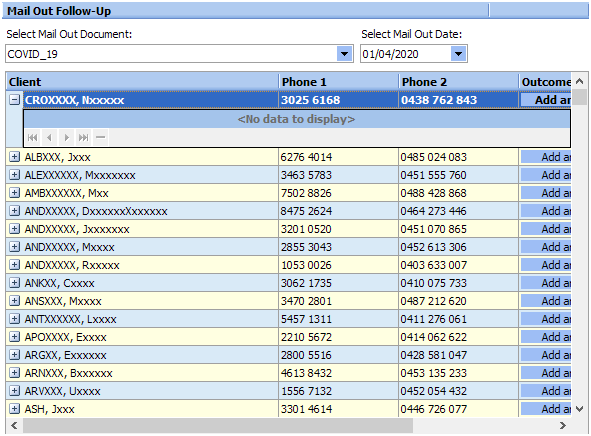Expand the ANTXXXXXX, Lxxxx row
This screenshot has height=436, width=591.
[14, 319]
